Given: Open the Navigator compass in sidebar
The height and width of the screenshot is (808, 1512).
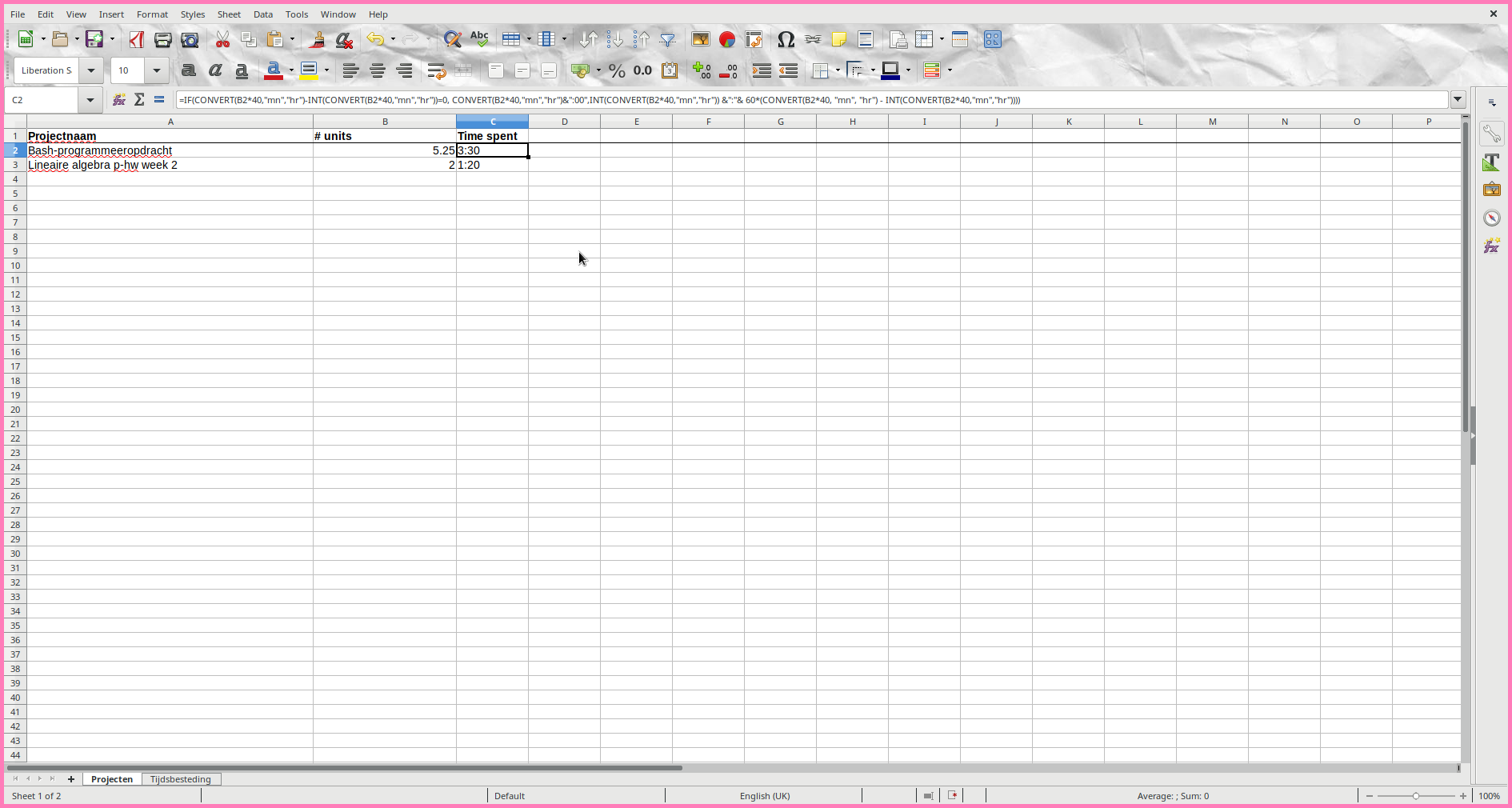Looking at the screenshot, I should 1491,218.
